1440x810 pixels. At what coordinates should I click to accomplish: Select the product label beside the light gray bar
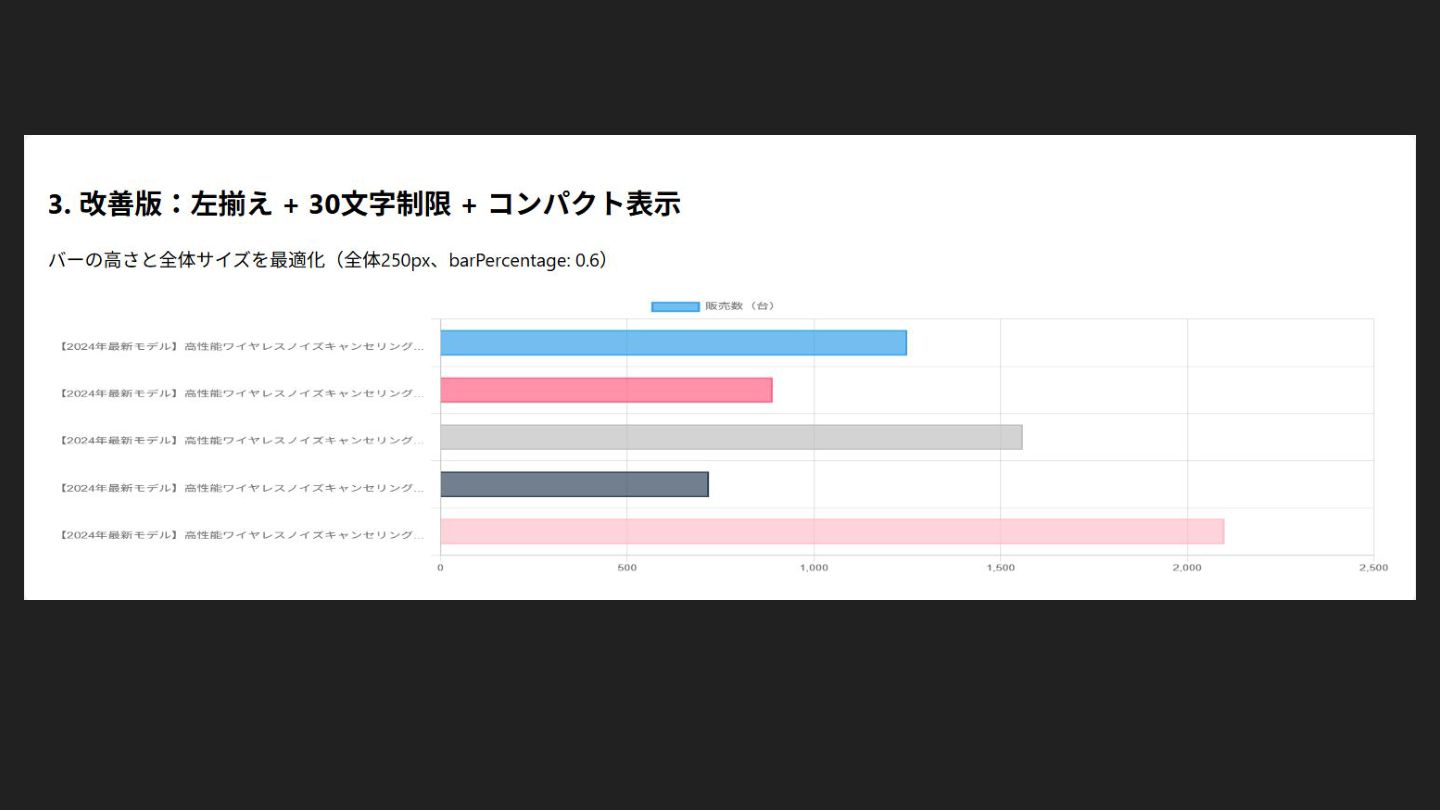pyautogui.click(x=241, y=440)
